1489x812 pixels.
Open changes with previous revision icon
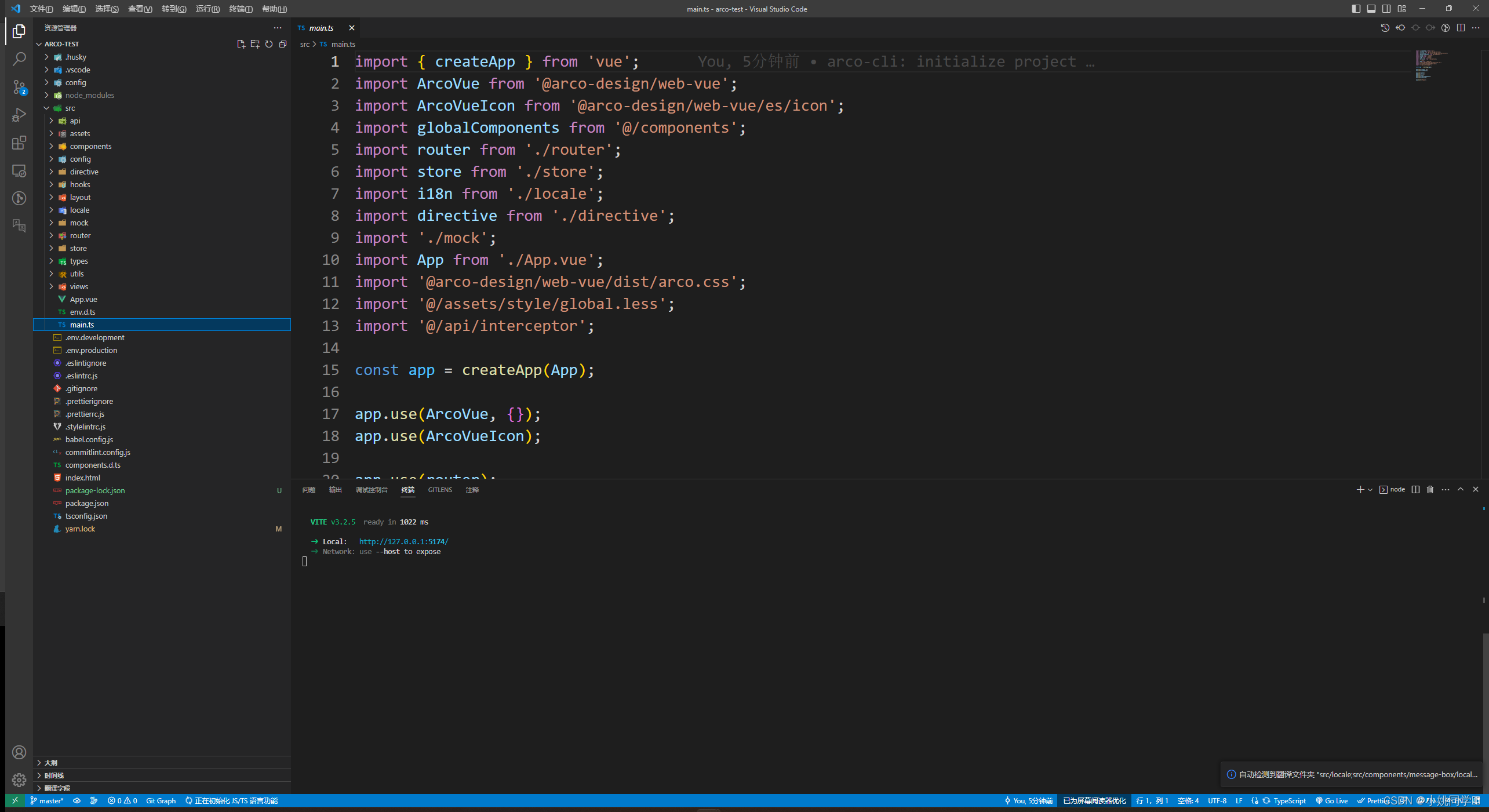click(1400, 28)
